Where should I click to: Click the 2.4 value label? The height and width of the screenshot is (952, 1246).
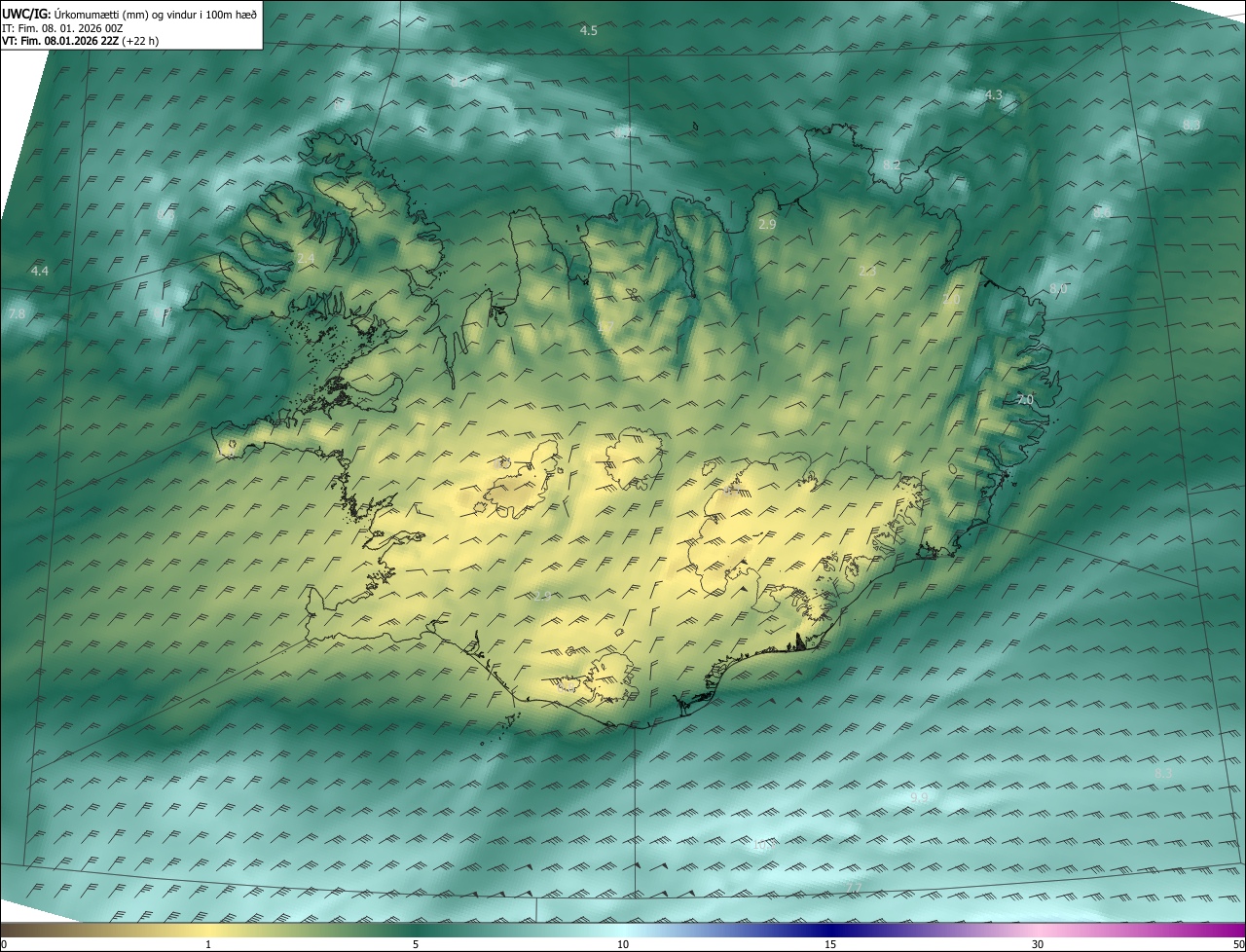[306, 258]
